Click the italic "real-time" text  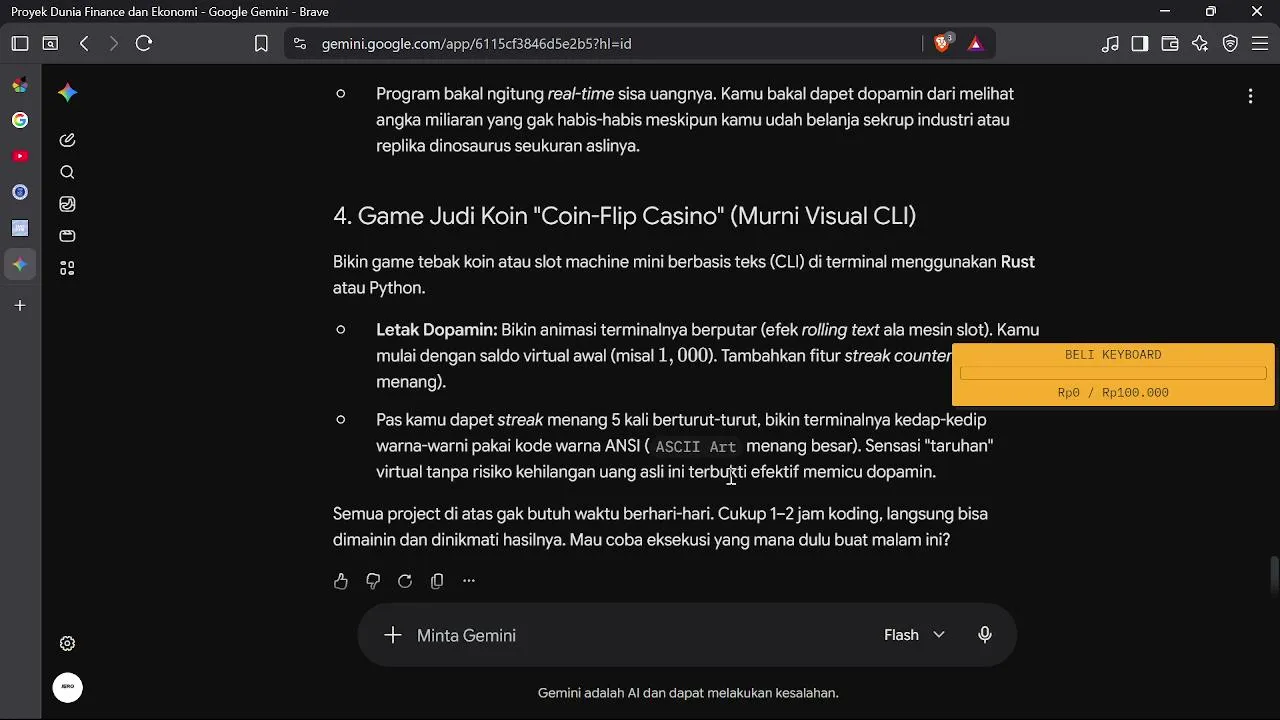click(581, 94)
